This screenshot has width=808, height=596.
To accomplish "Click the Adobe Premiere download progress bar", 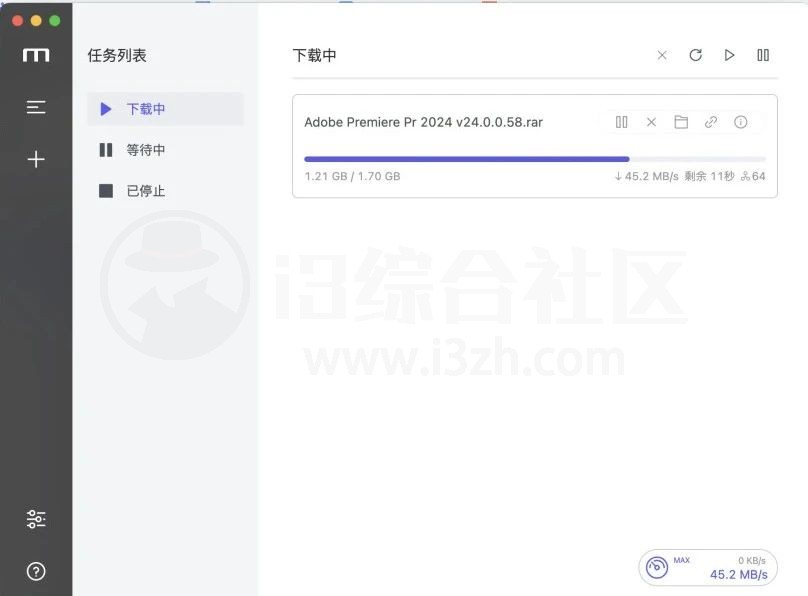I will point(535,159).
